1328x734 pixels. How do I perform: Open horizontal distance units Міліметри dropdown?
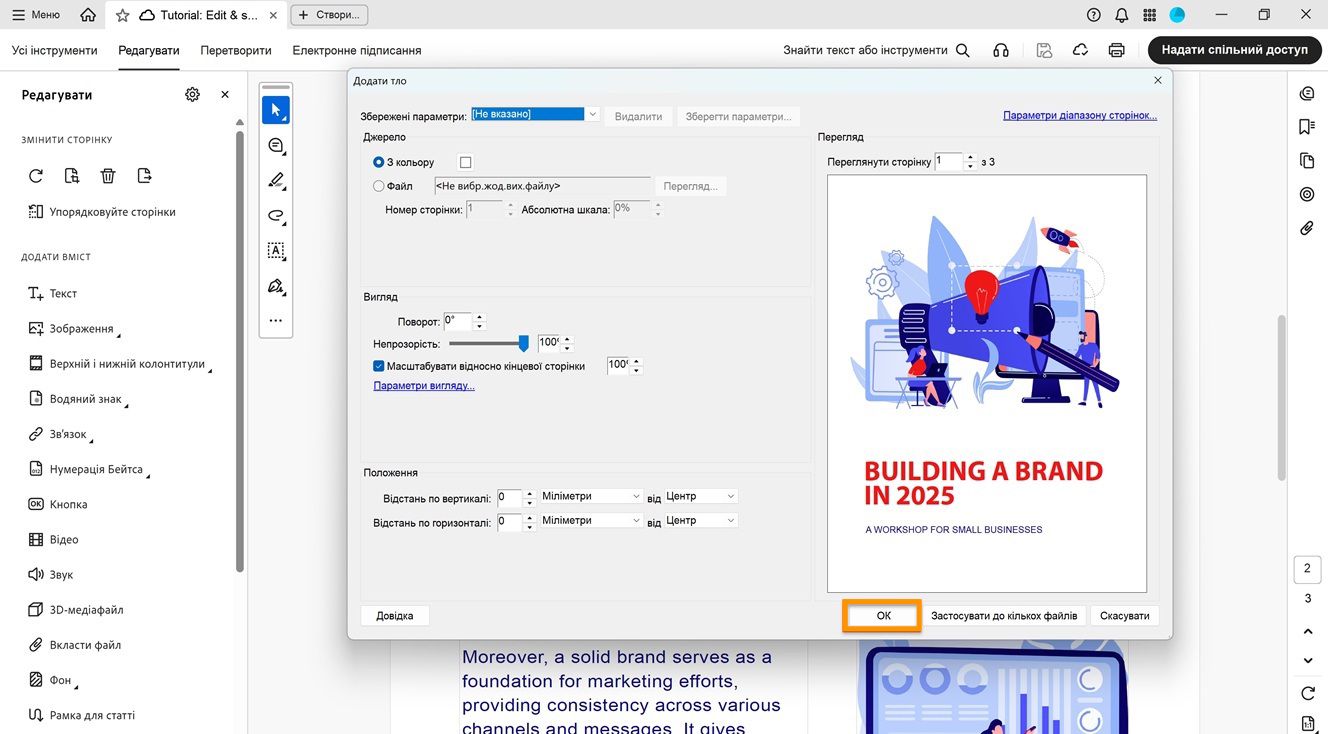click(x=591, y=520)
